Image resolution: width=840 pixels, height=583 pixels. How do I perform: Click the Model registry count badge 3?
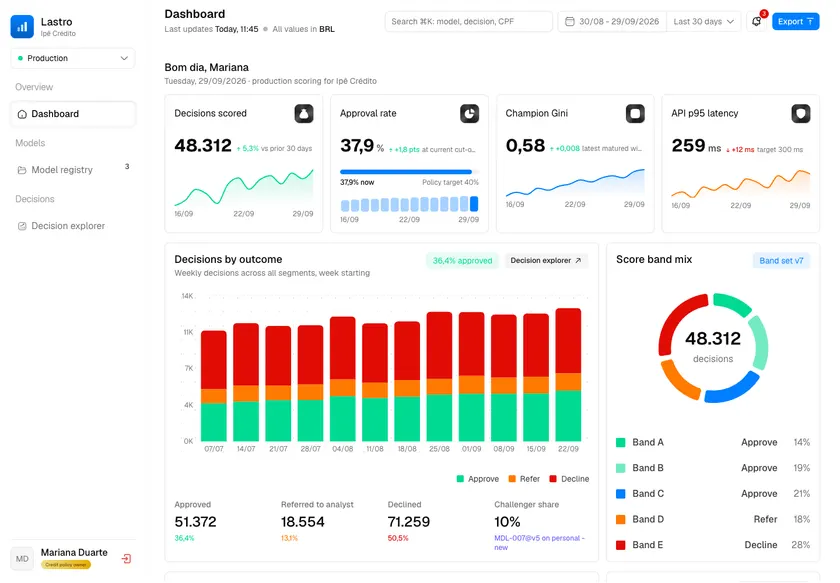tap(127, 167)
